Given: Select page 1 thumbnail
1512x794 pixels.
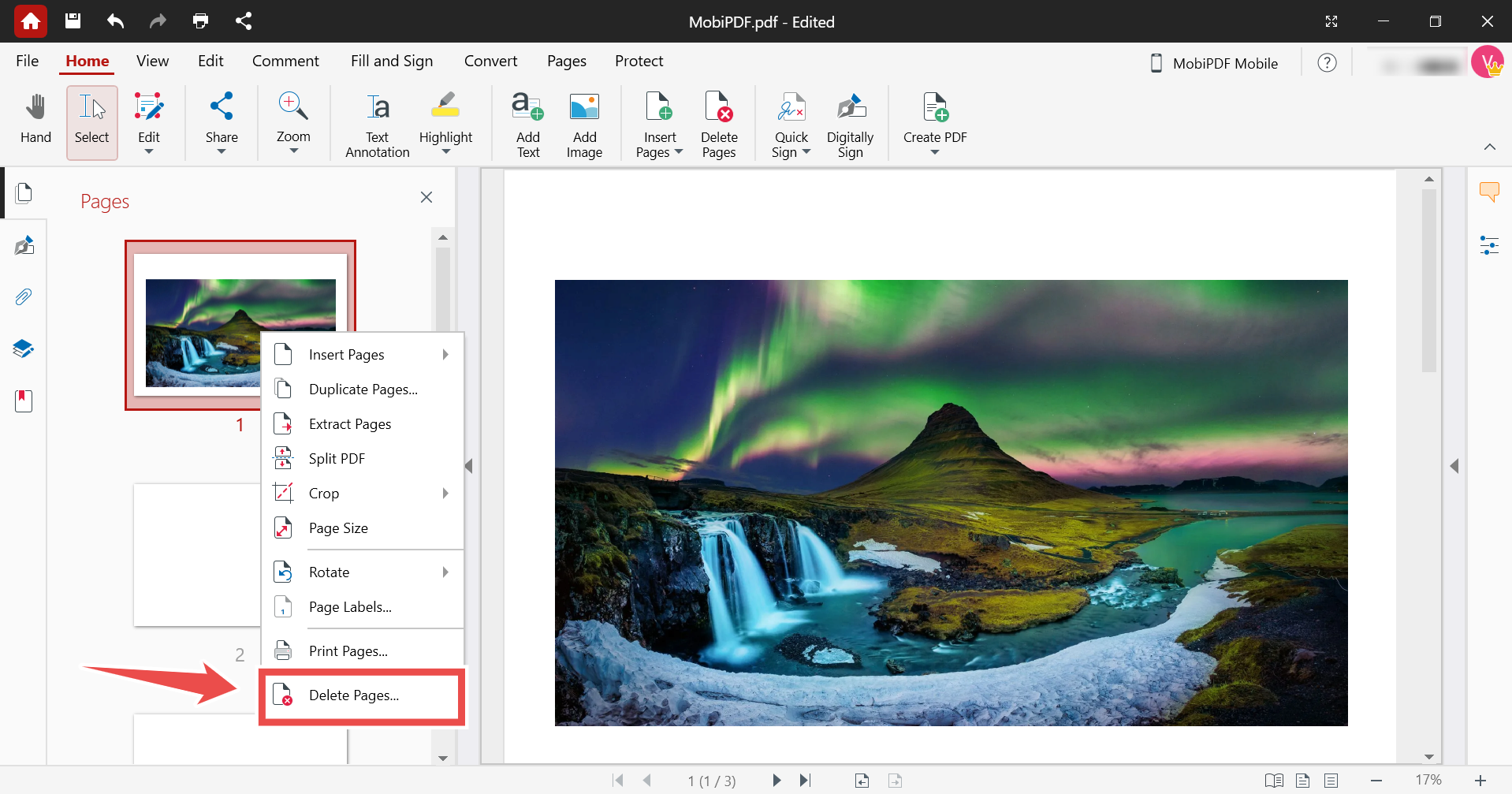Looking at the screenshot, I should click(240, 325).
